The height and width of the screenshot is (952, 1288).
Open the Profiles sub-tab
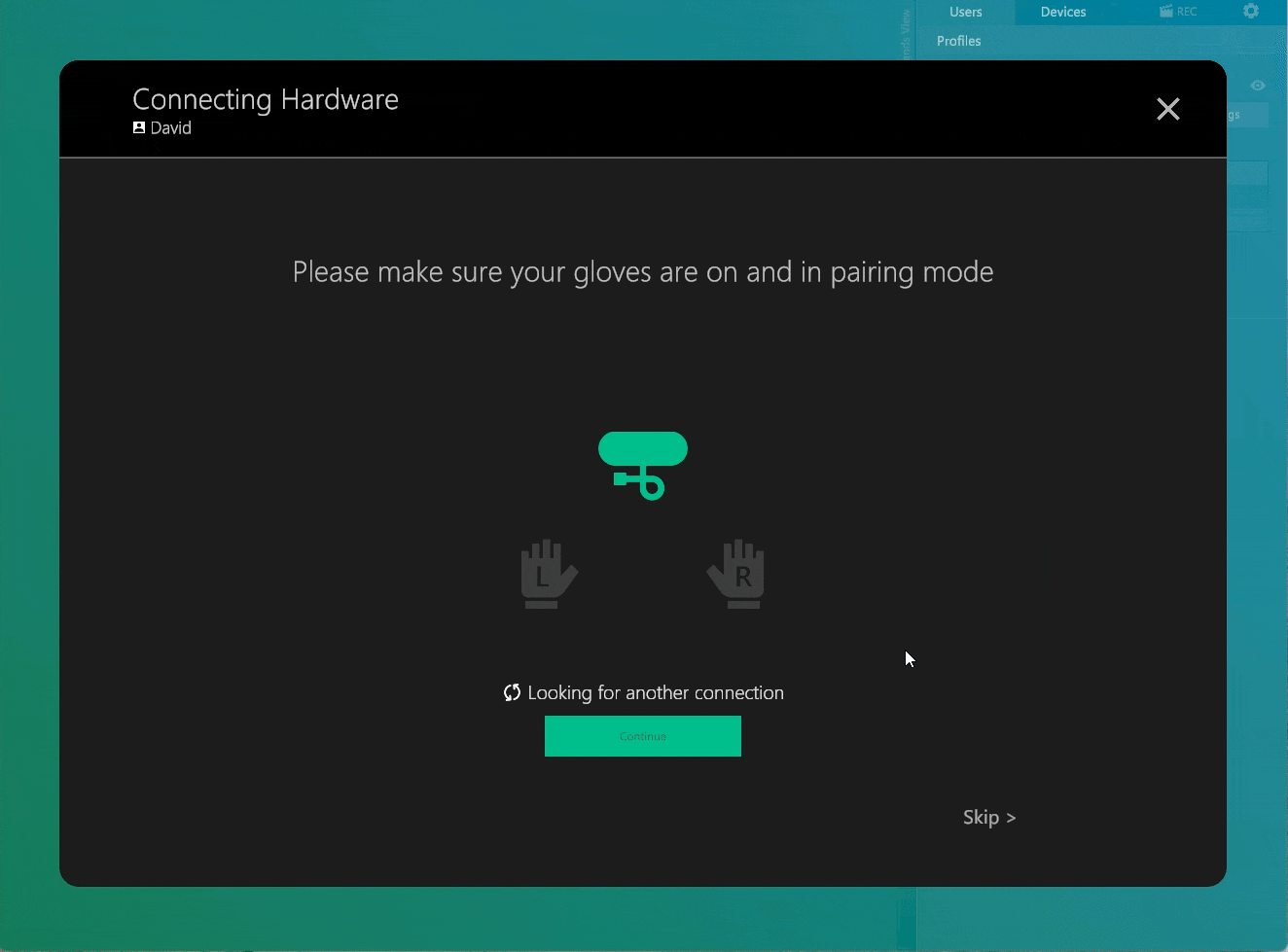click(x=958, y=41)
